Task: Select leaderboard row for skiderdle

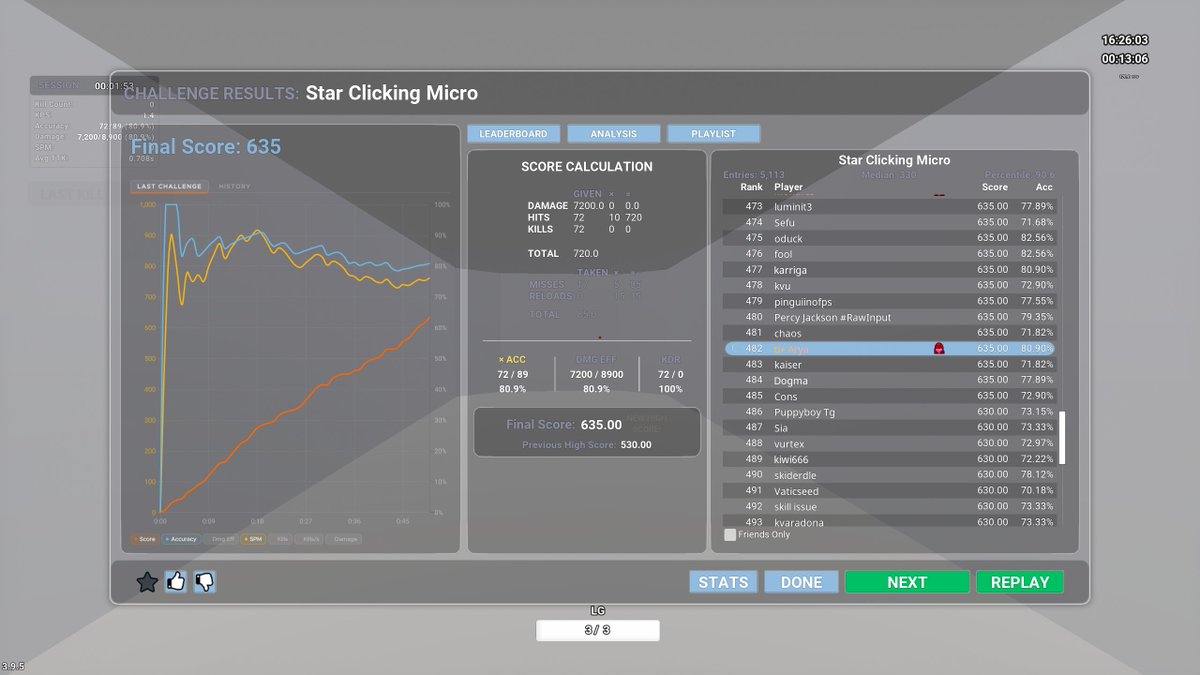Action: click(889, 475)
